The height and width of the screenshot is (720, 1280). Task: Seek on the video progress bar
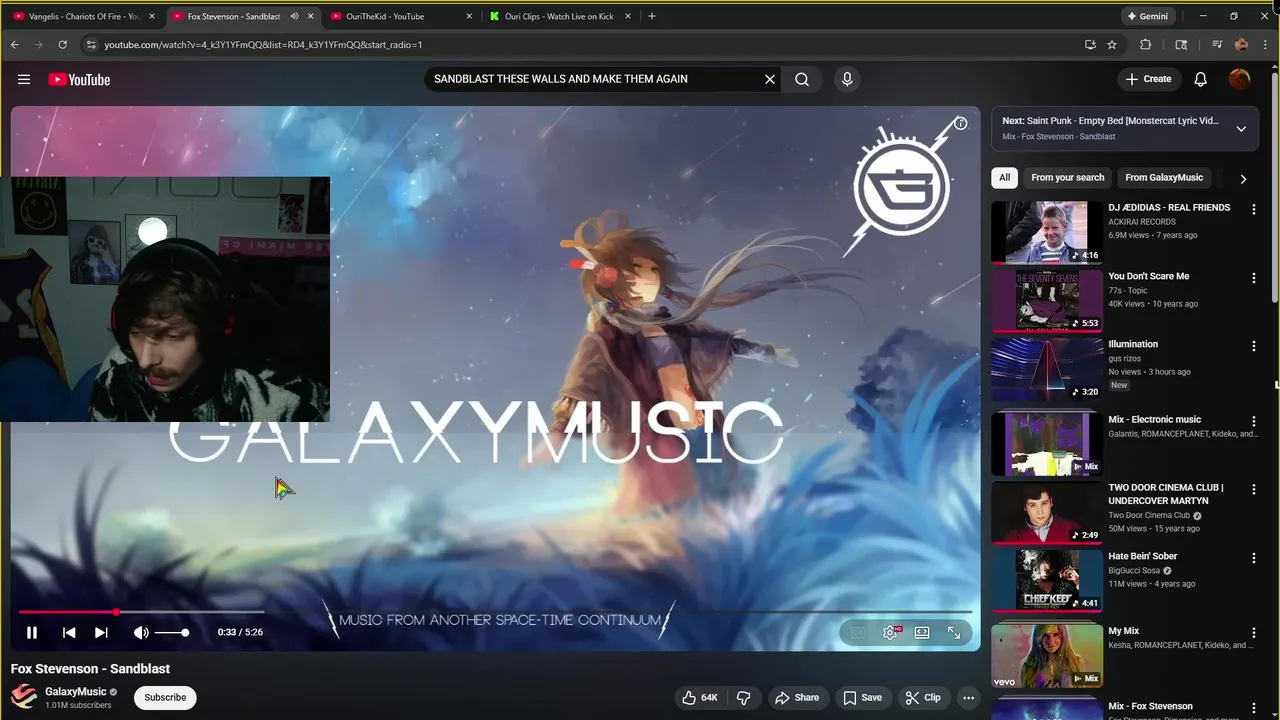click(495, 612)
